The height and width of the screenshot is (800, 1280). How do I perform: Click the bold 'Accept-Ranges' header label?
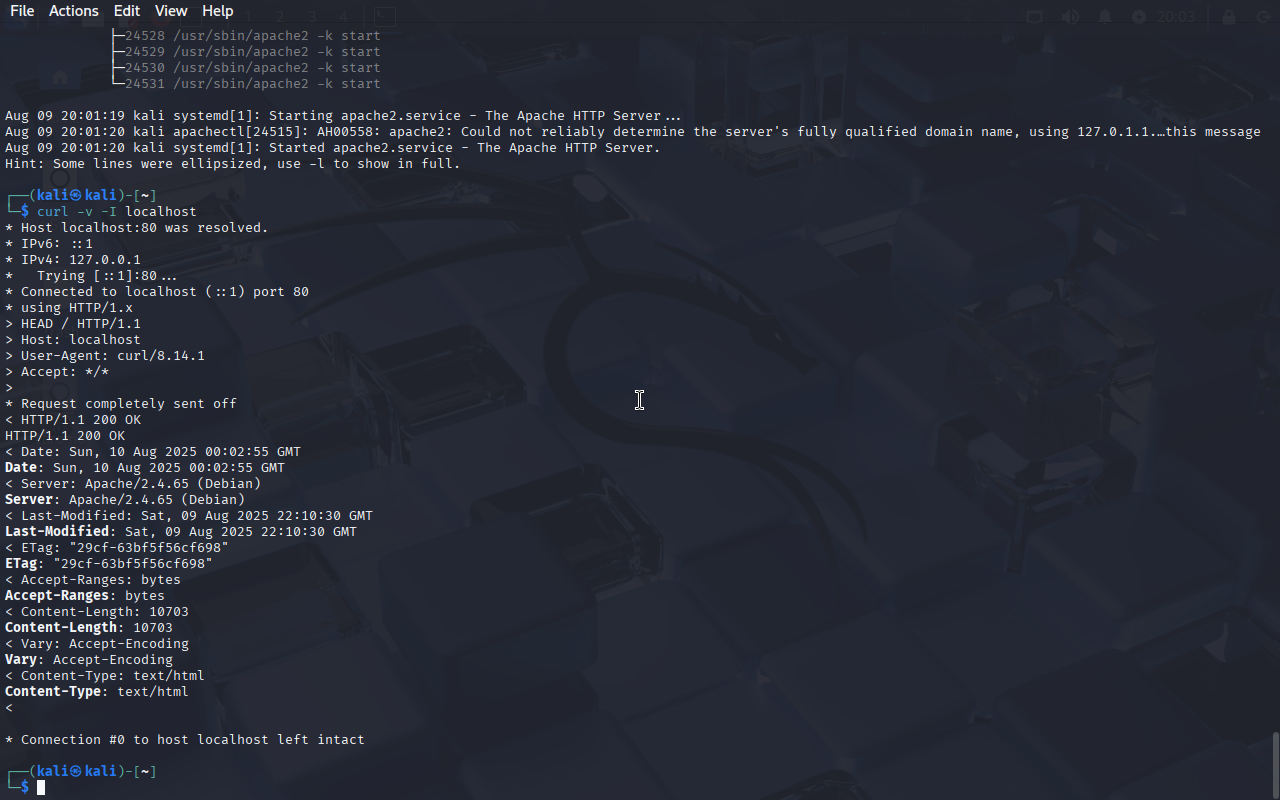point(57,596)
